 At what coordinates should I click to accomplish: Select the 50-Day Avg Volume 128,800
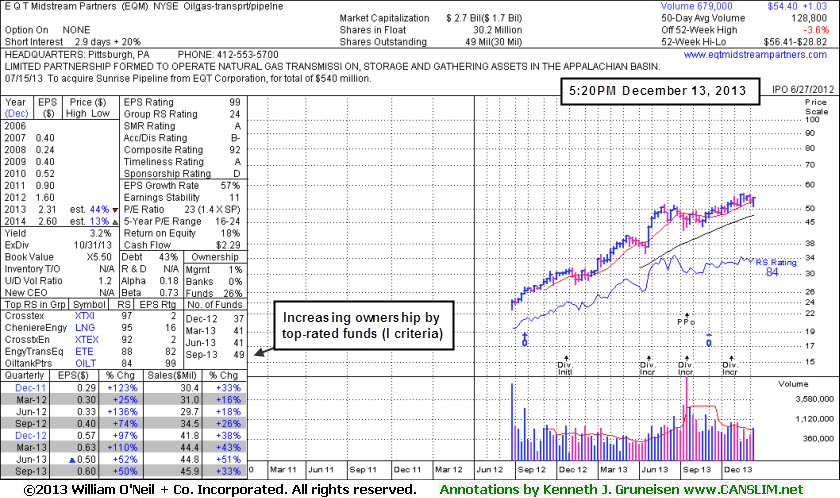point(809,18)
